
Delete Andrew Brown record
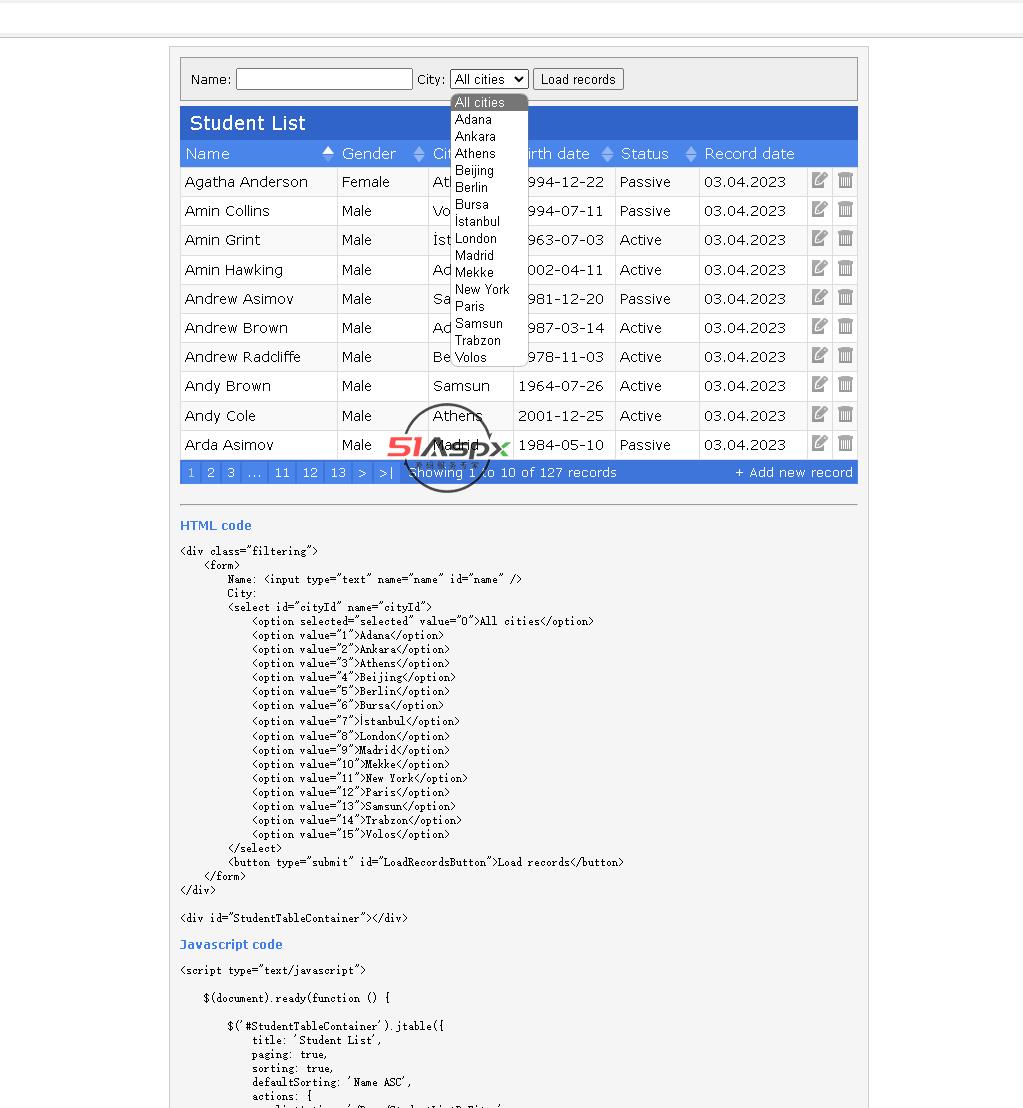click(x=845, y=326)
